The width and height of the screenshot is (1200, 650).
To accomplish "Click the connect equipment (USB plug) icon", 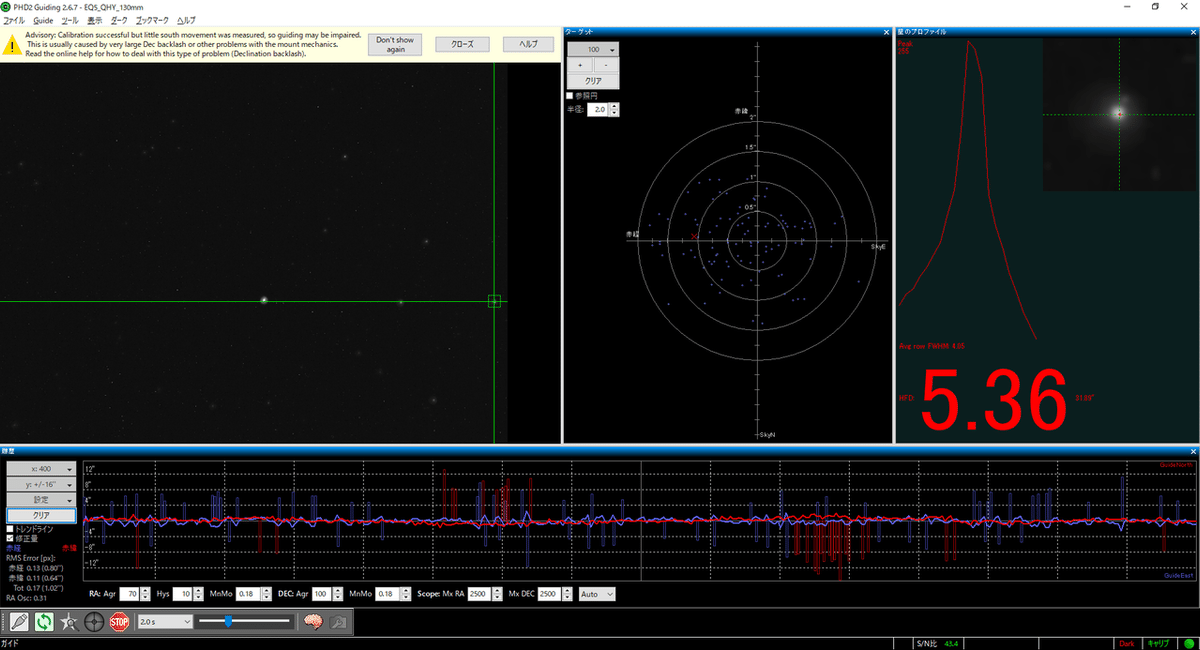I will [x=18, y=621].
